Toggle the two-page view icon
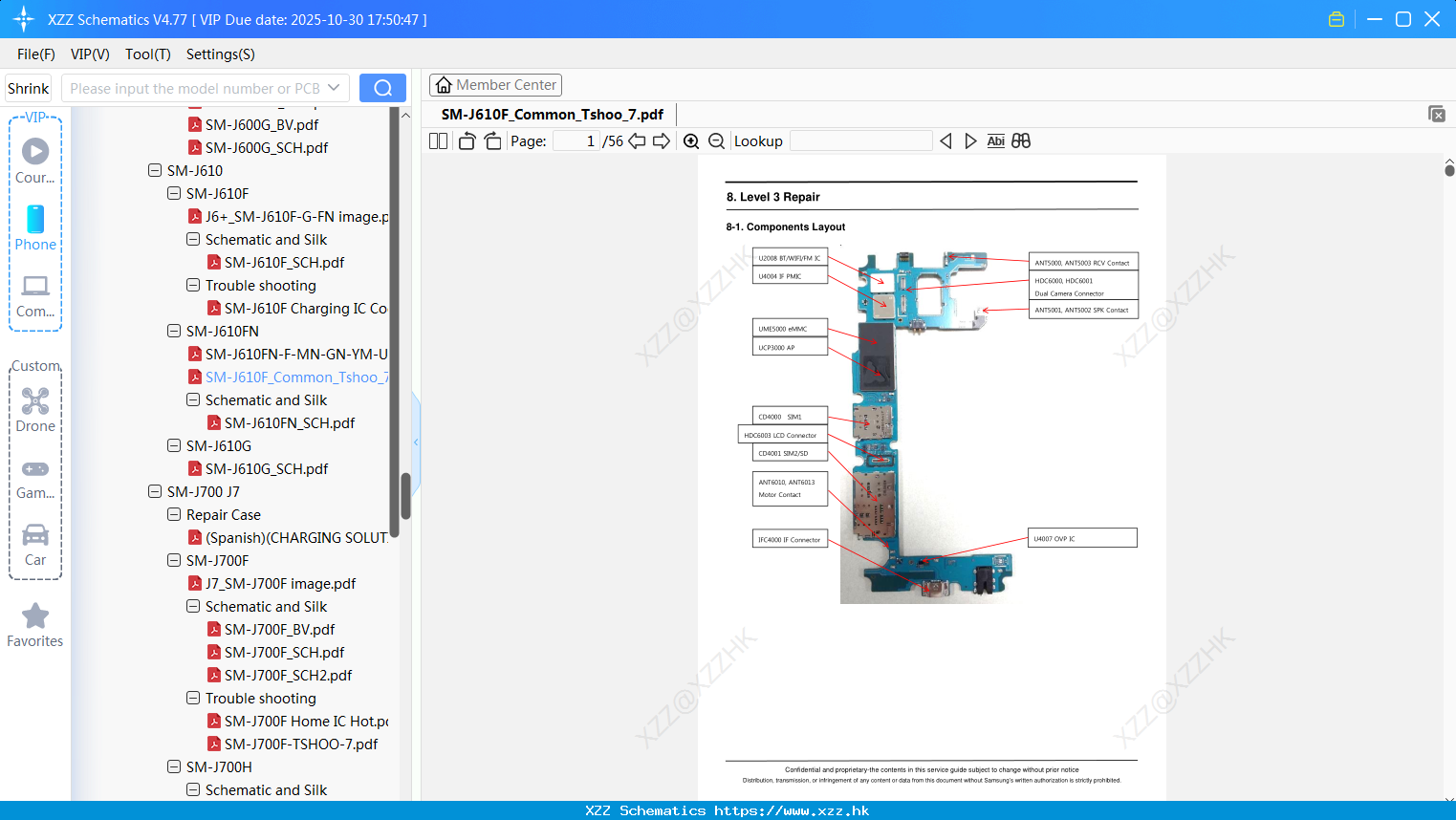 (x=438, y=140)
